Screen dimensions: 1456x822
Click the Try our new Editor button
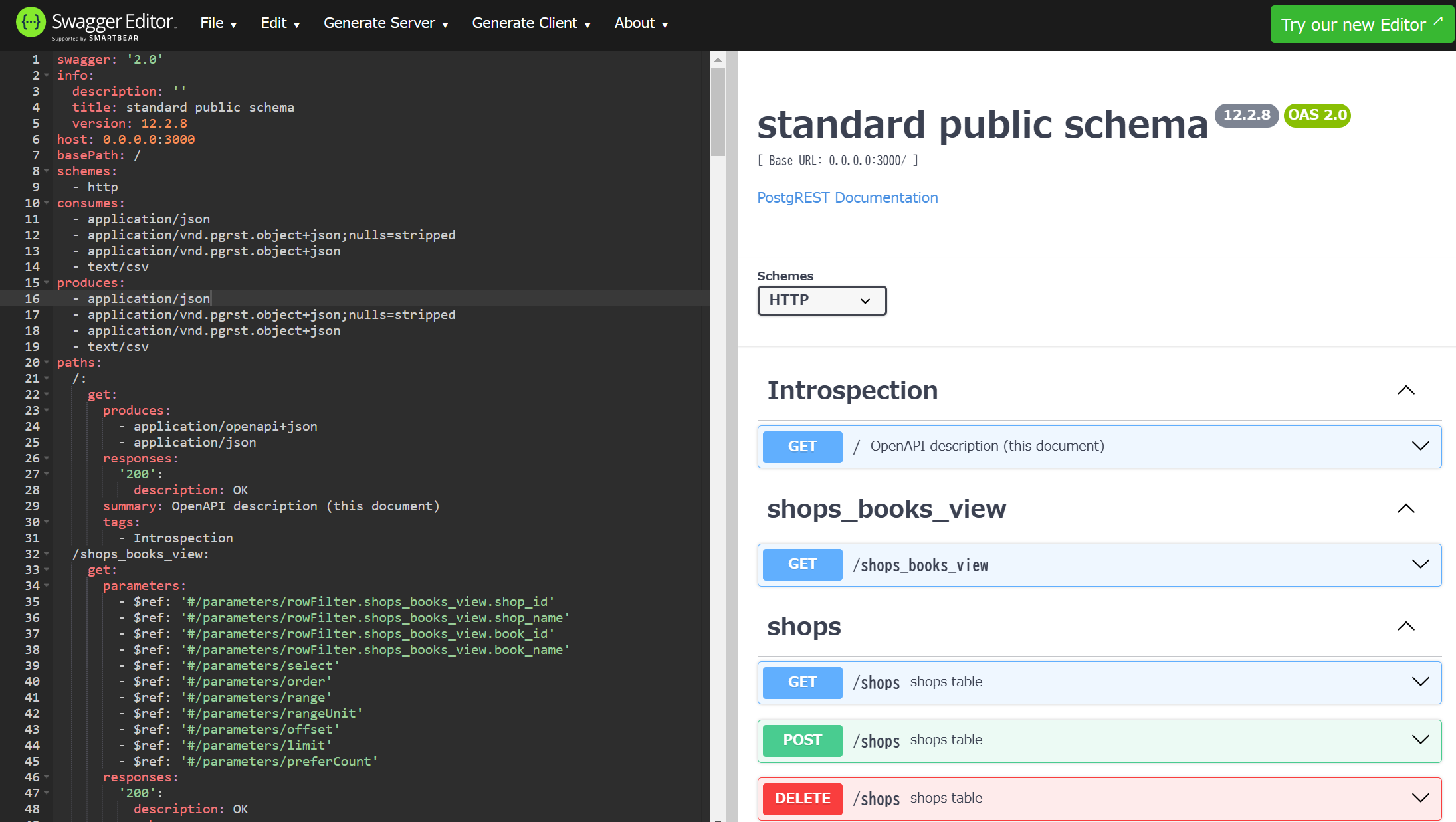pos(1361,24)
